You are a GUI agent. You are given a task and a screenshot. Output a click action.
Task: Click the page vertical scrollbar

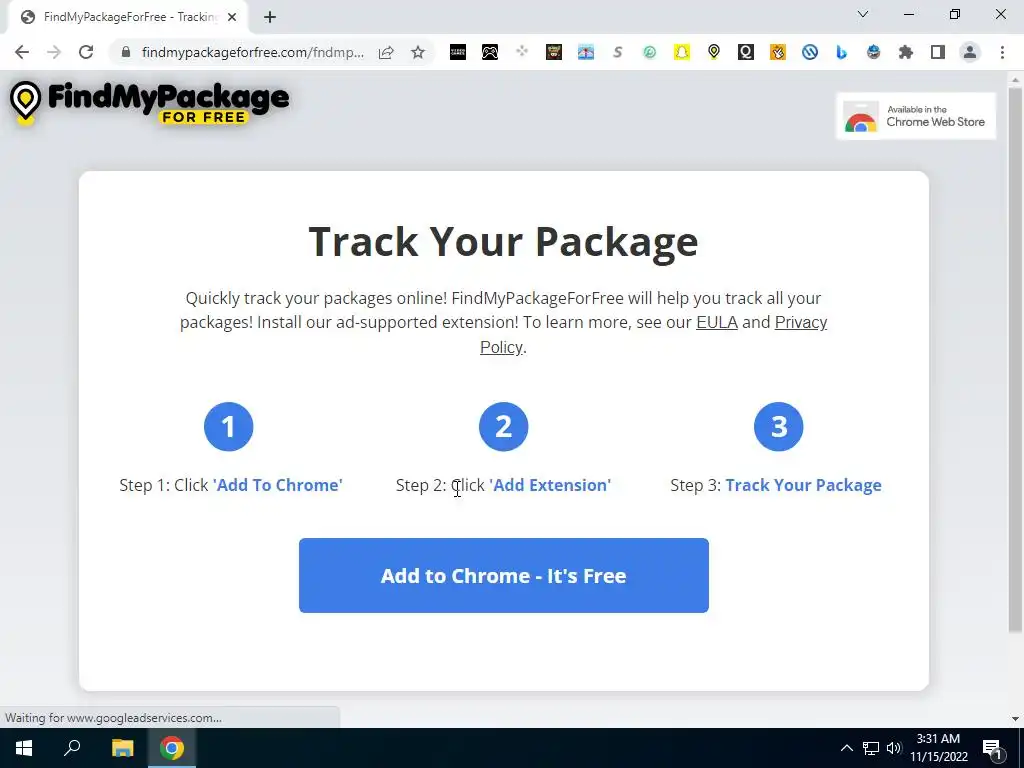pyautogui.click(x=1015, y=358)
